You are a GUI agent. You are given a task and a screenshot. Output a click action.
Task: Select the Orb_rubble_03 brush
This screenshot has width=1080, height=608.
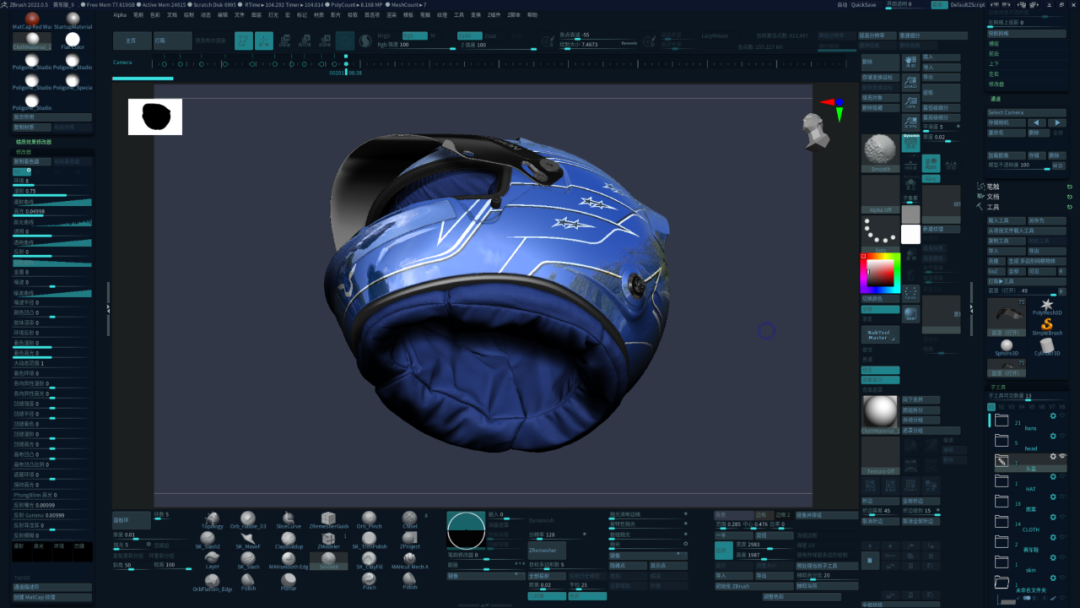pyautogui.click(x=248, y=520)
